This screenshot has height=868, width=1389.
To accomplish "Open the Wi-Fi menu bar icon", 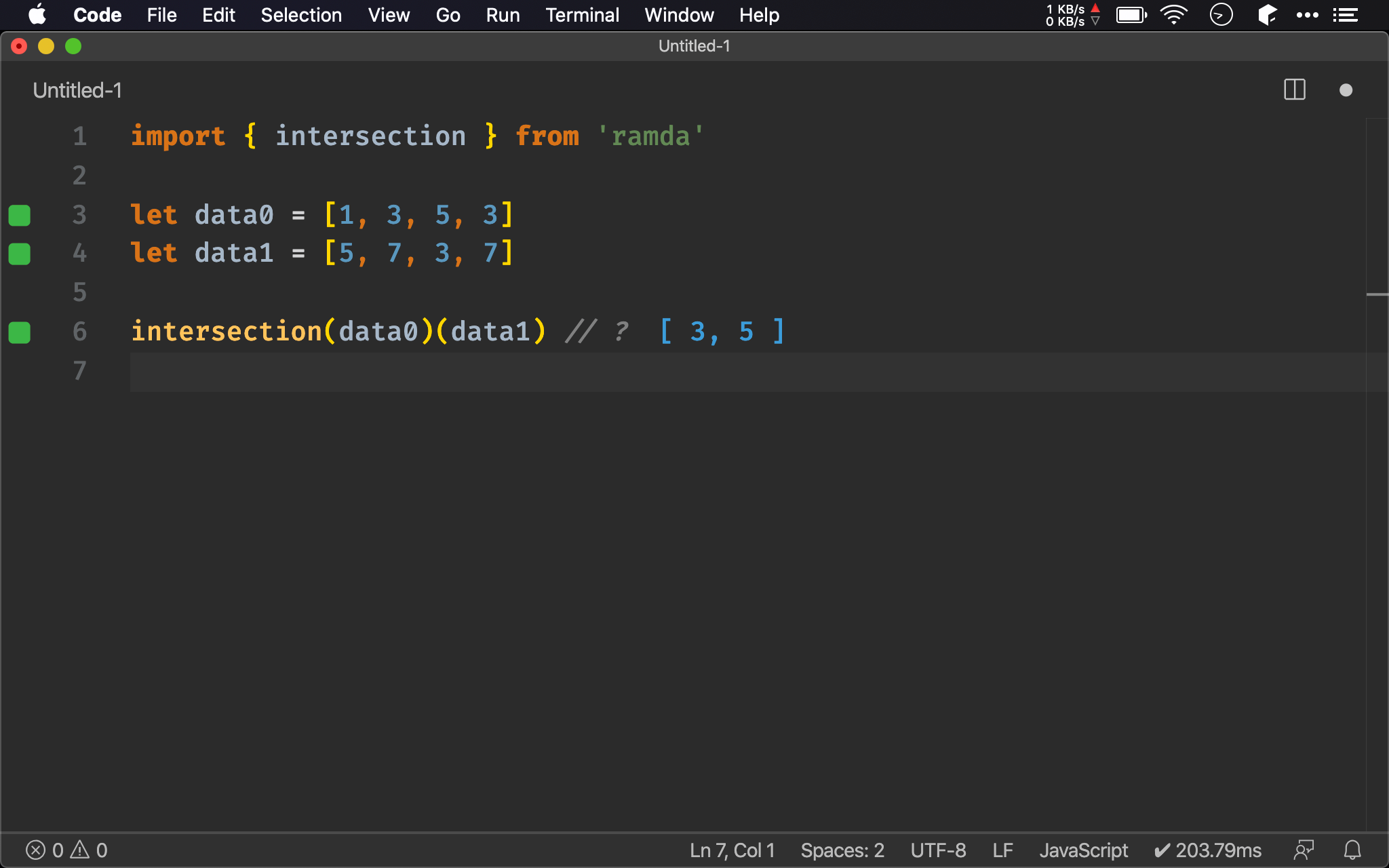I will point(1174,15).
